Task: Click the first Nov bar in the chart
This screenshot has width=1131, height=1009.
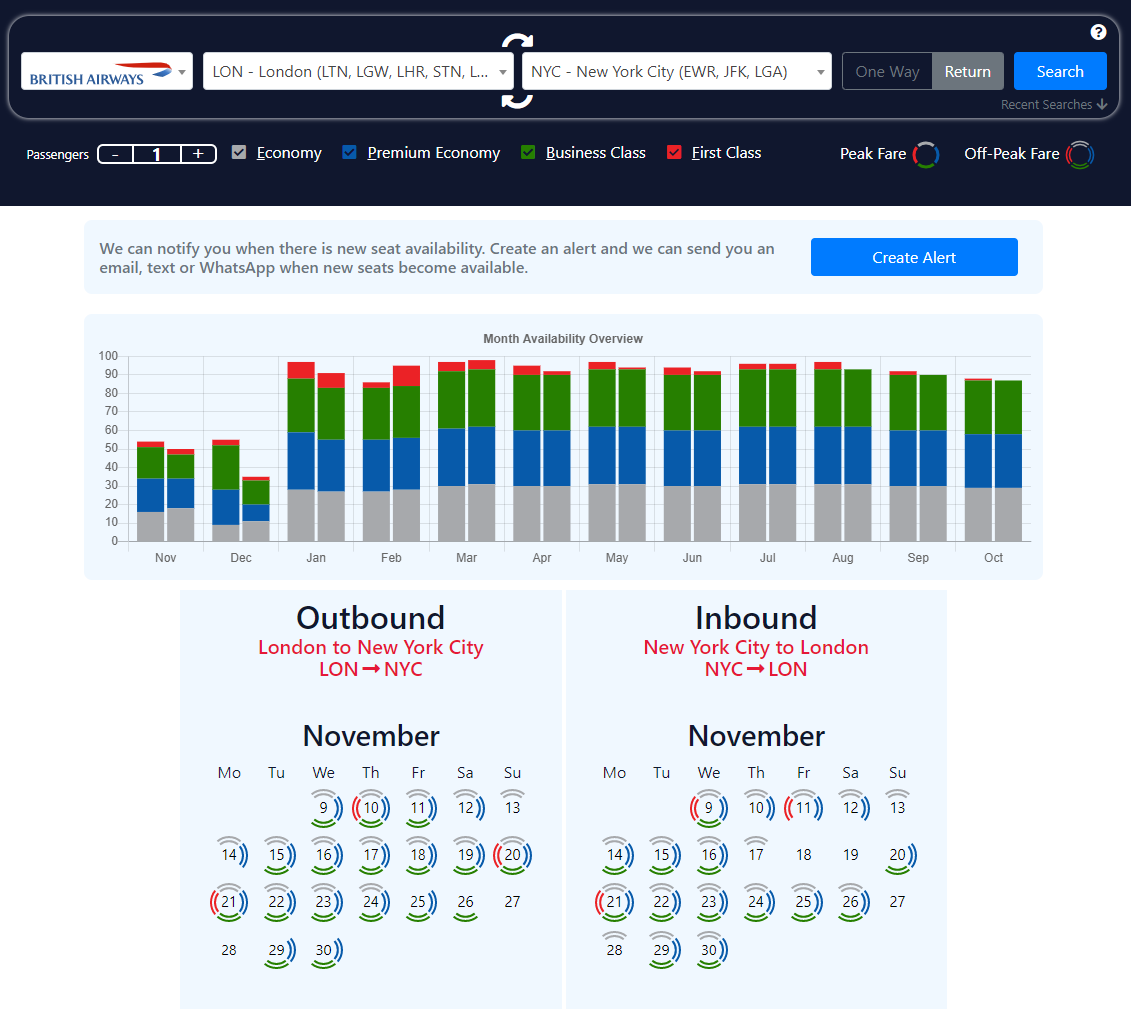Action: pos(151,491)
